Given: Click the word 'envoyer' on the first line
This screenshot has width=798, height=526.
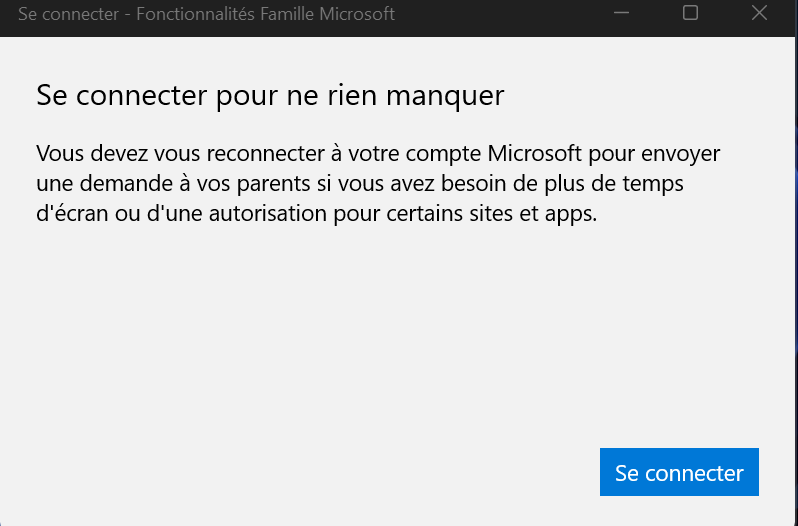Looking at the screenshot, I should 680,154.
